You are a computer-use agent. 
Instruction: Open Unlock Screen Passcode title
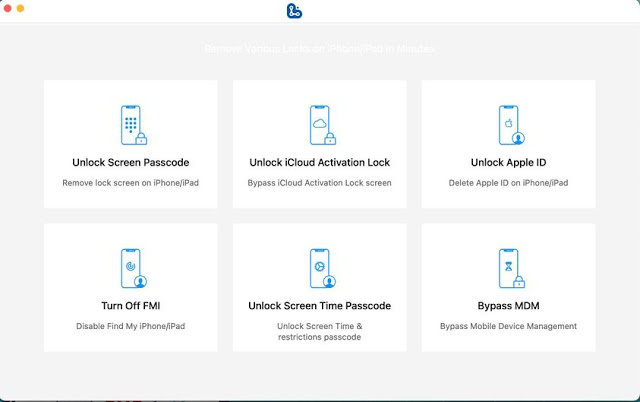[x=131, y=162]
